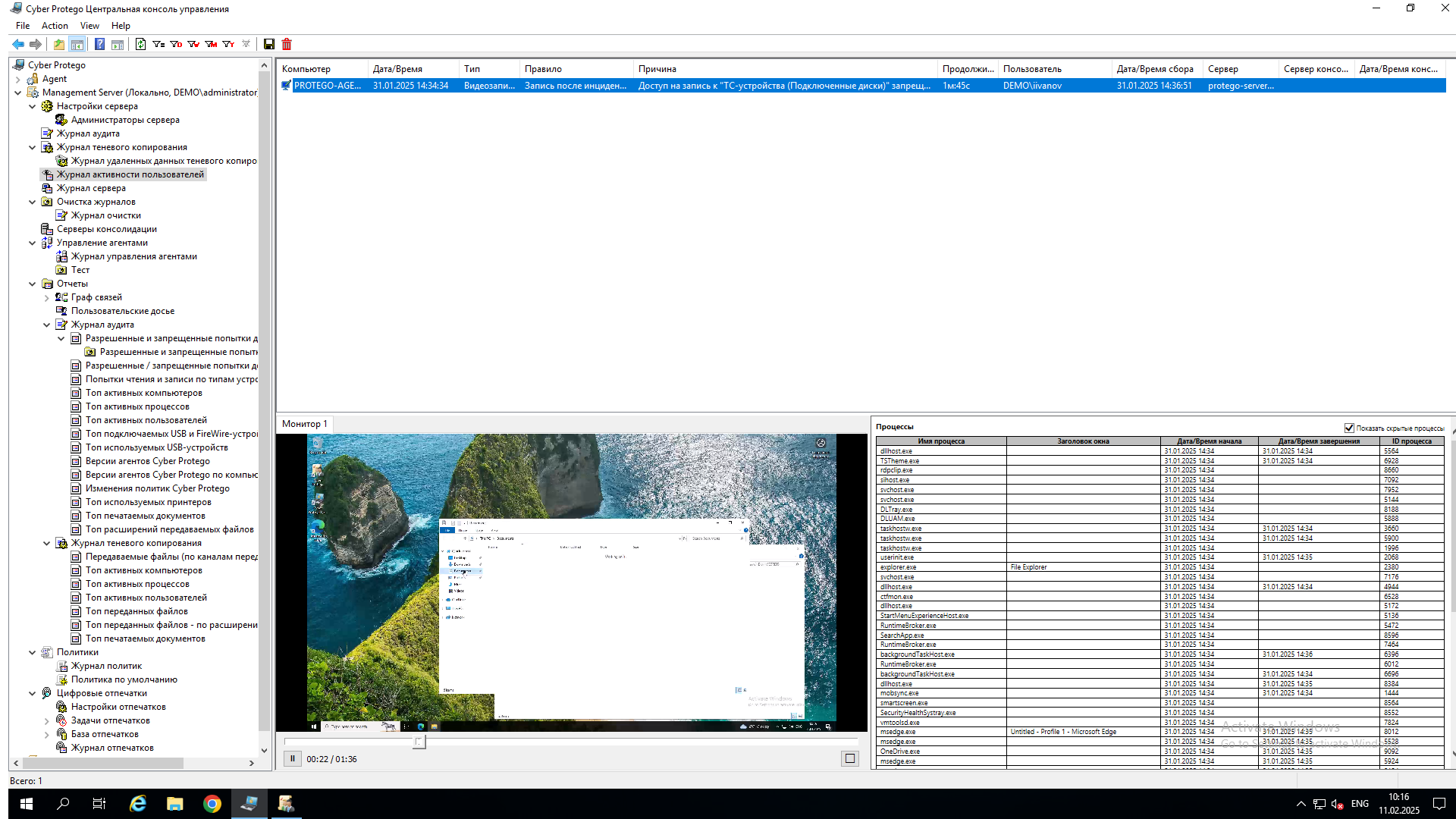
Task: Select explorer.exe row in processes table
Action: coord(1159,567)
